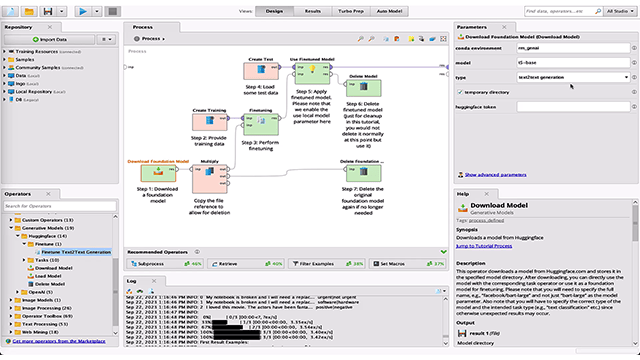Open the All Studio search scope dropdown

click(x=620, y=11)
